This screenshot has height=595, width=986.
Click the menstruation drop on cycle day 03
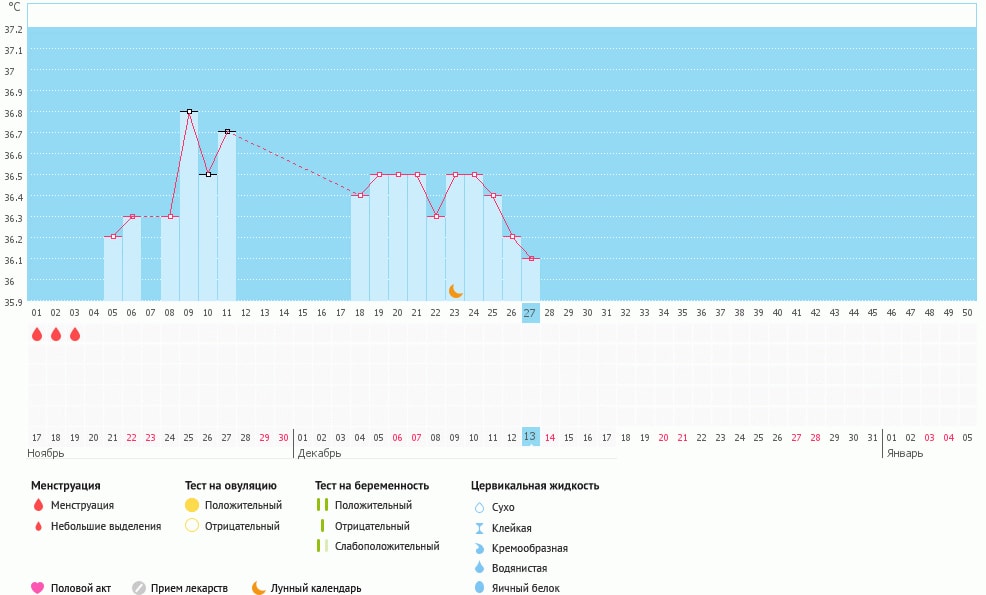coord(75,334)
